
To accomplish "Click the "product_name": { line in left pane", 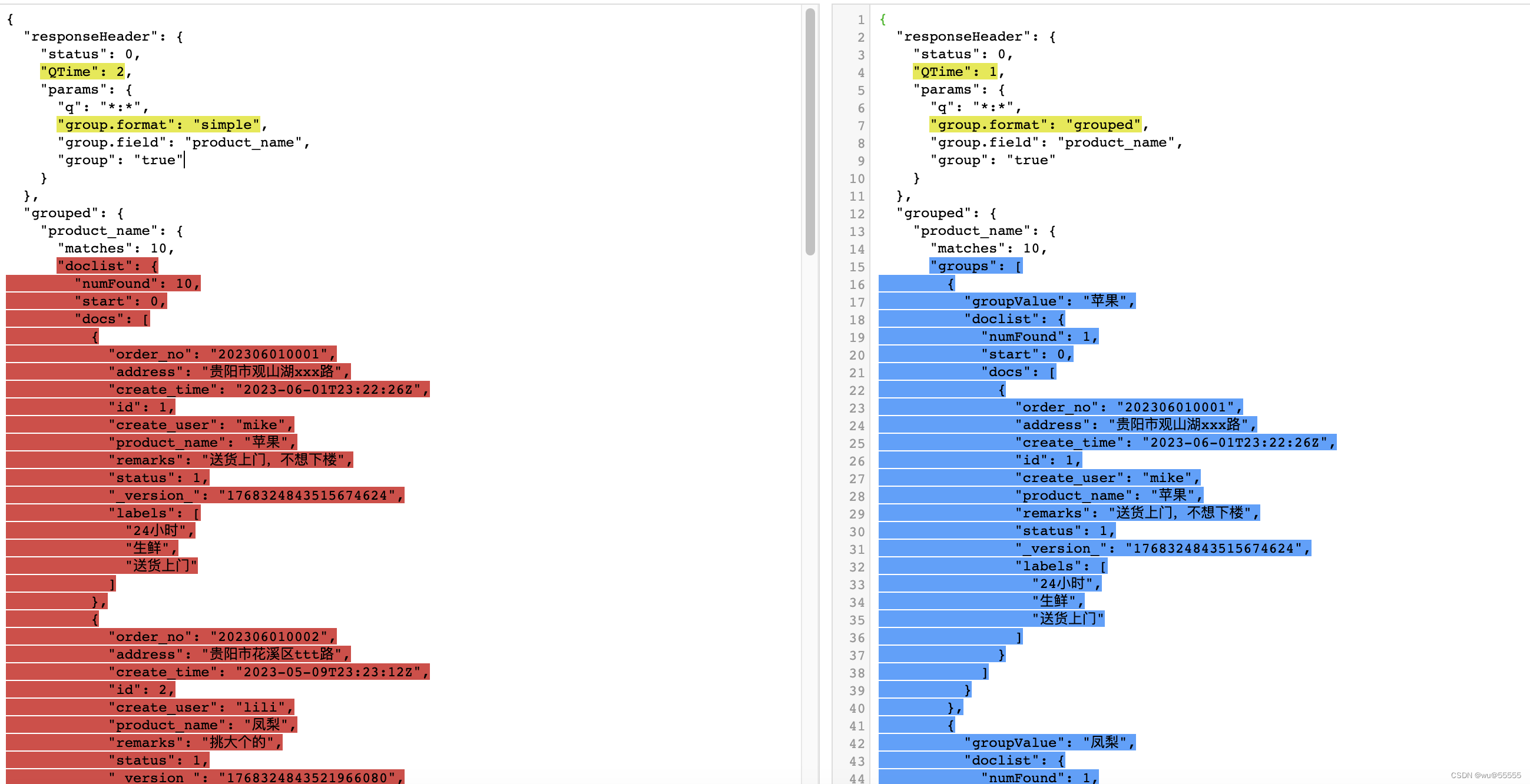I will (x=112, y=231).
